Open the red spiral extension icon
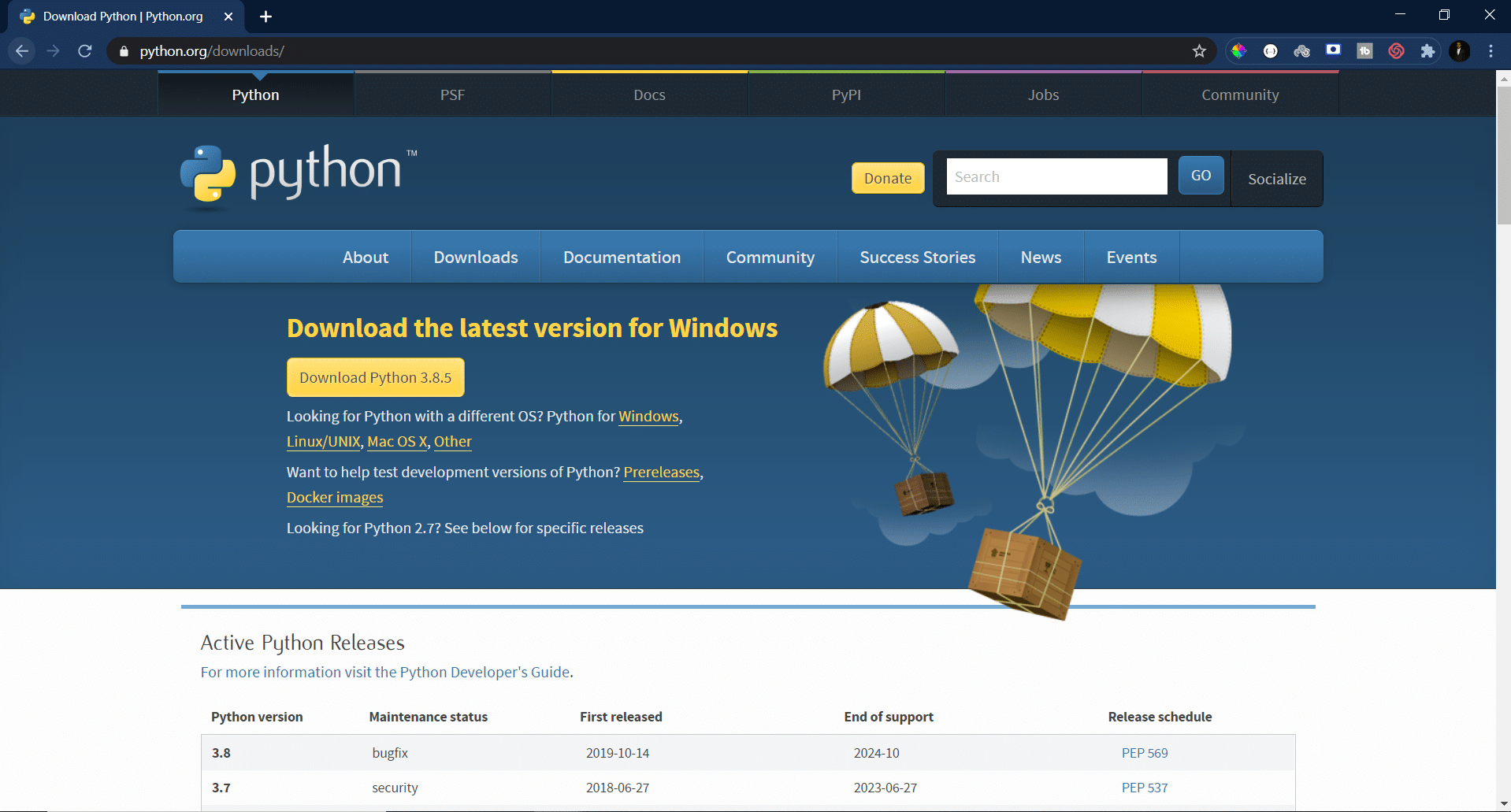The image size is (1511, 812). pos(1396,51)
